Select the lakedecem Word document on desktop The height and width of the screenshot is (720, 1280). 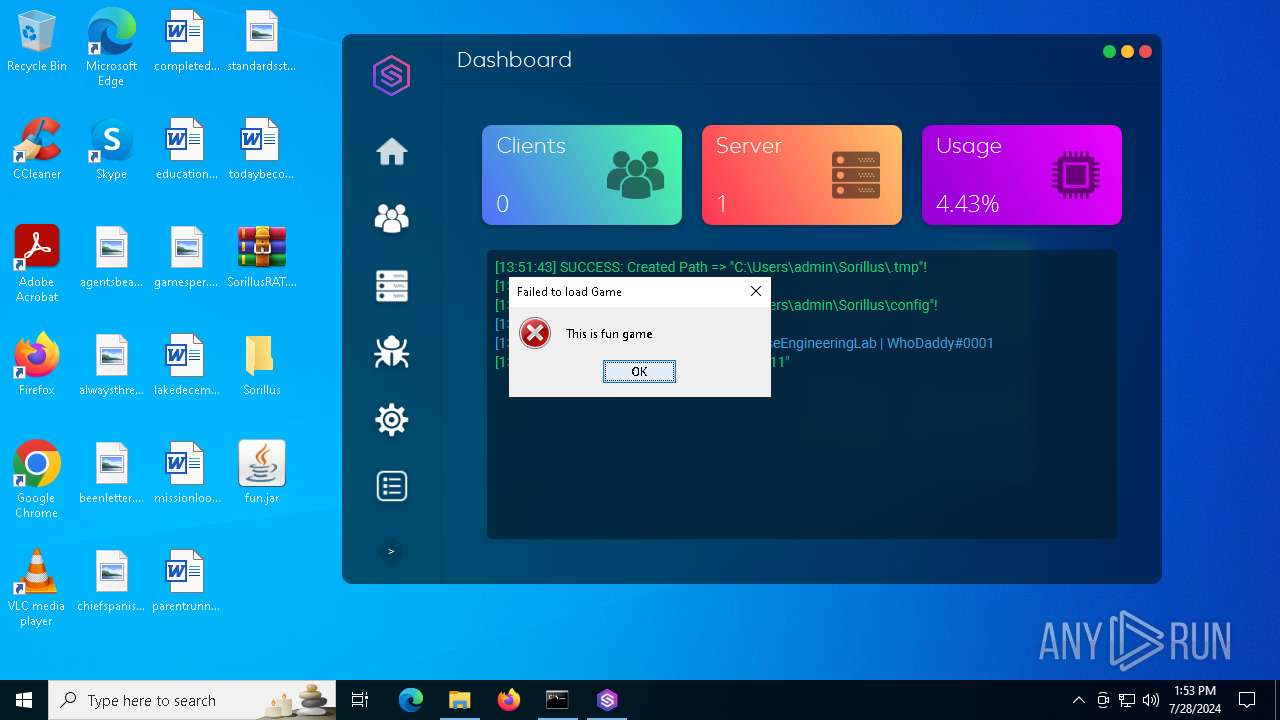click(x=187, y=366)
